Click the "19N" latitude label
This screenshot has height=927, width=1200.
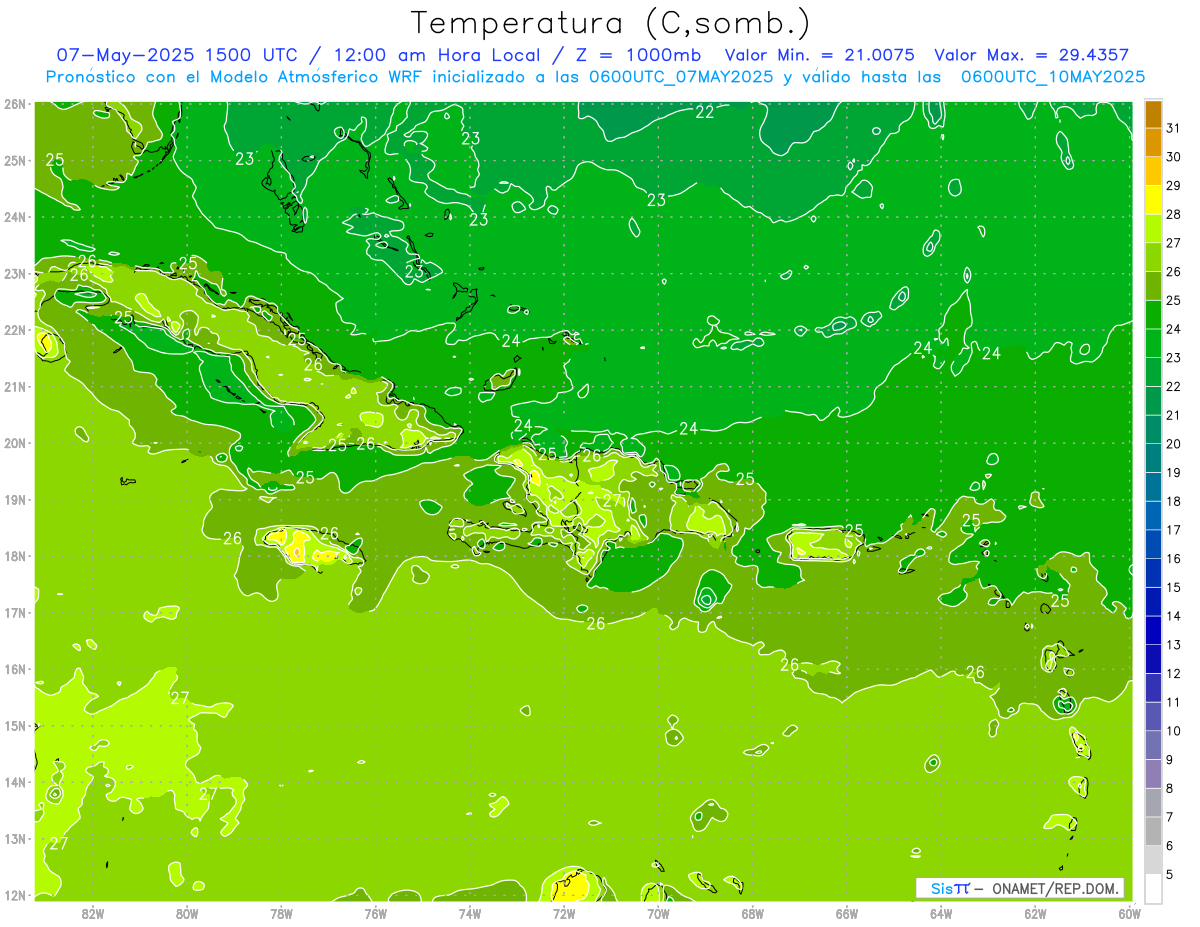(15, 499)
